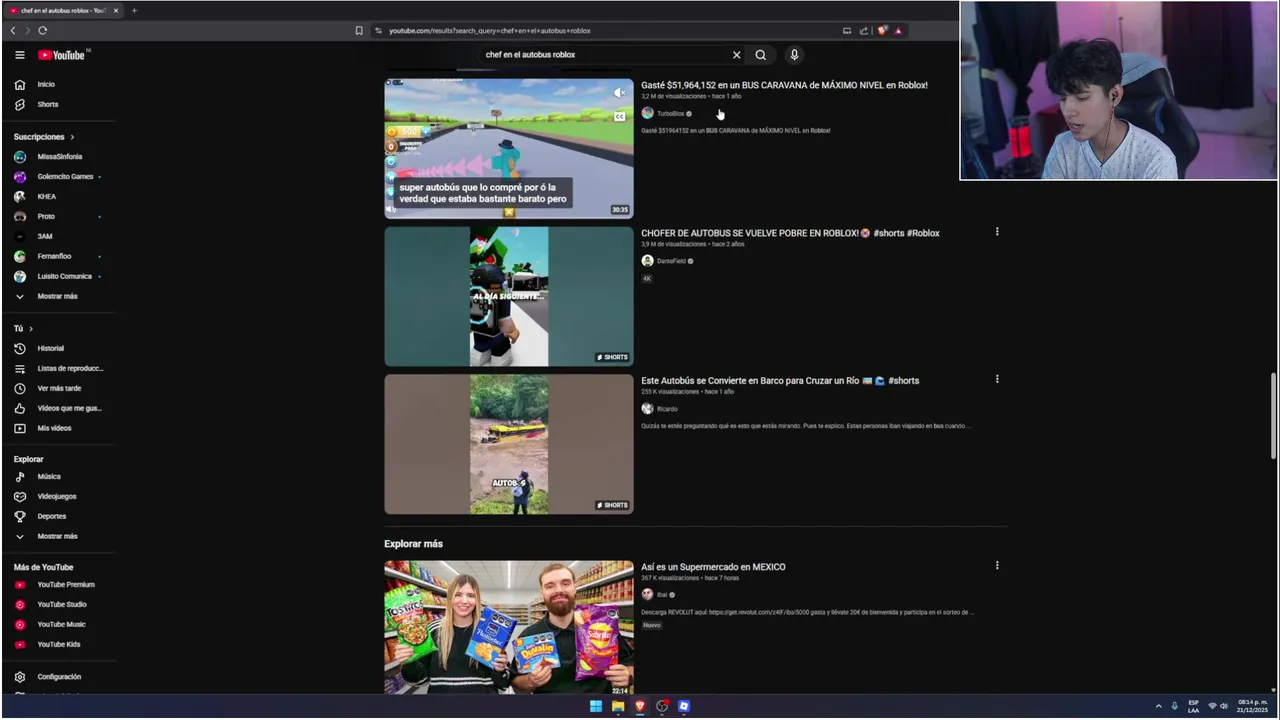The image size is (1280, 720).
Task: Show hidden system tray icons chevron
Action: click(1159, 706)
